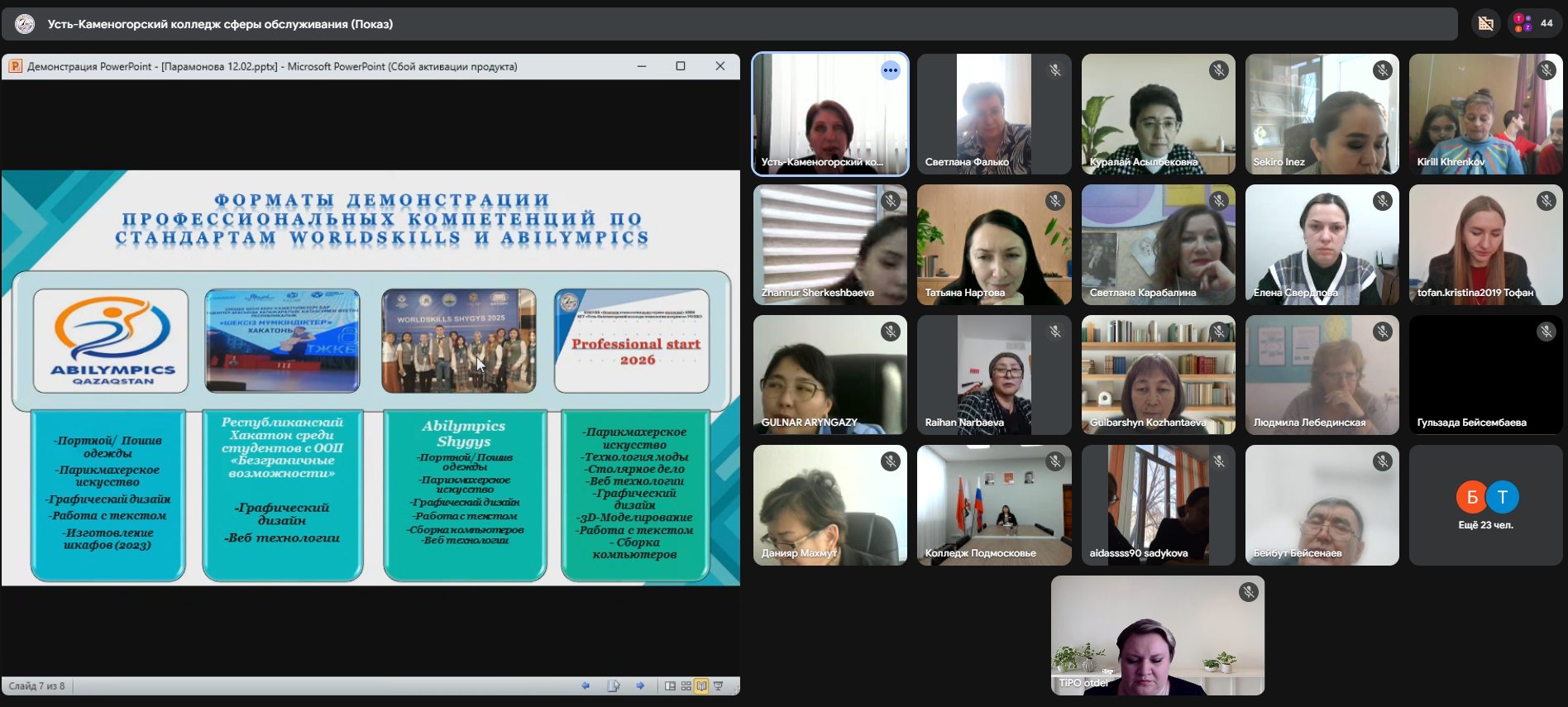The width and height of the screenshot is (1568, 707).
Task: Click the organization icon in top bar
Action: pyautogui.click(x=1485, y=23)
